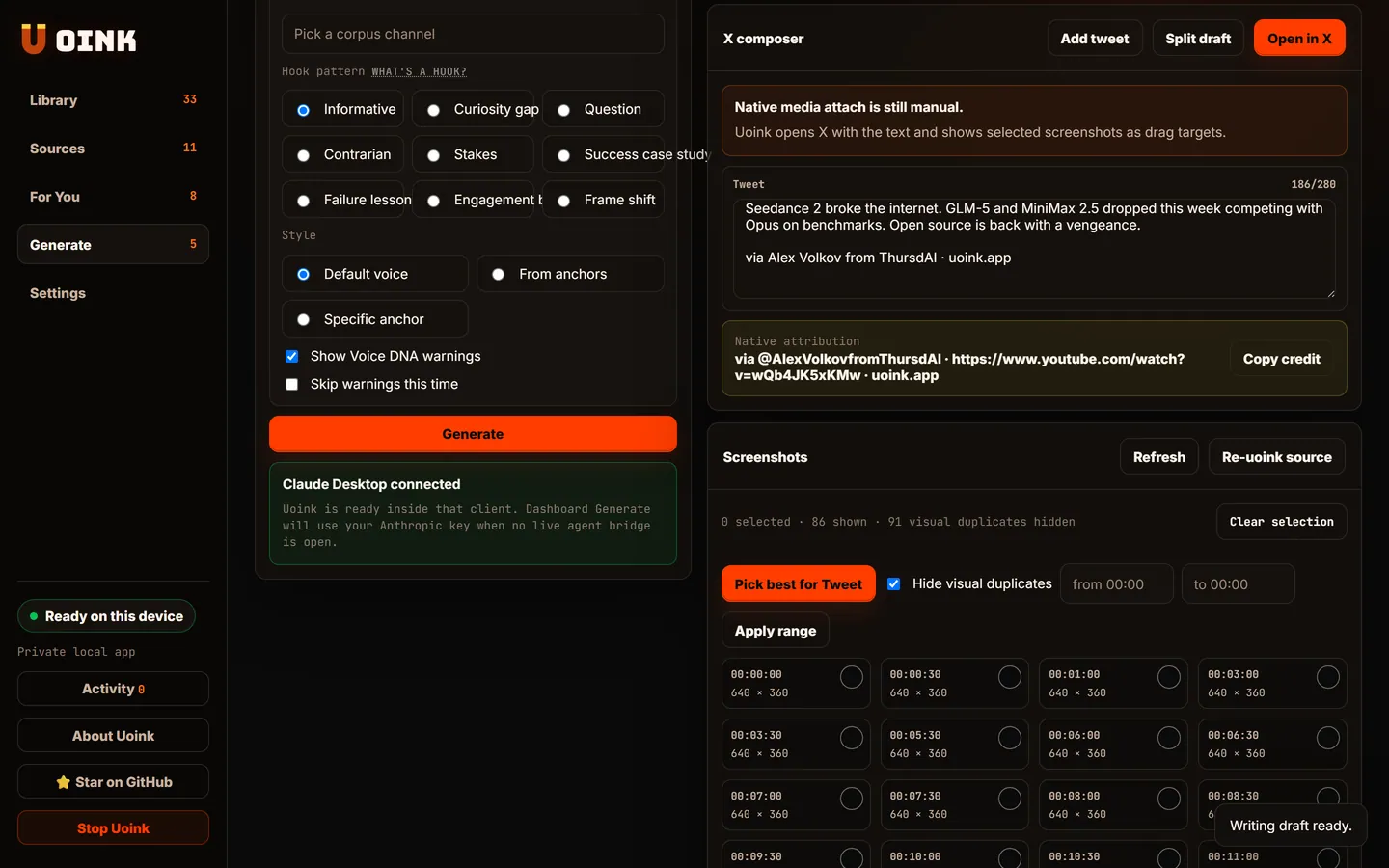Select Default voice style
This screenshot has width=1389, height=868.
(x=375, y=274)
